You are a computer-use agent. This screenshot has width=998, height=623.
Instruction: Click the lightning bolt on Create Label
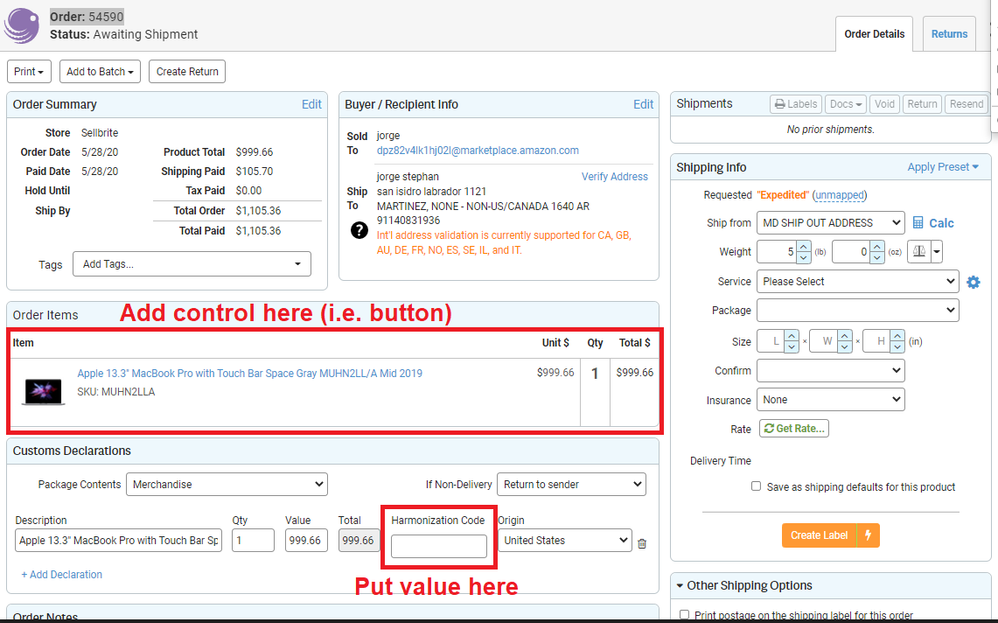pos(868,535)
